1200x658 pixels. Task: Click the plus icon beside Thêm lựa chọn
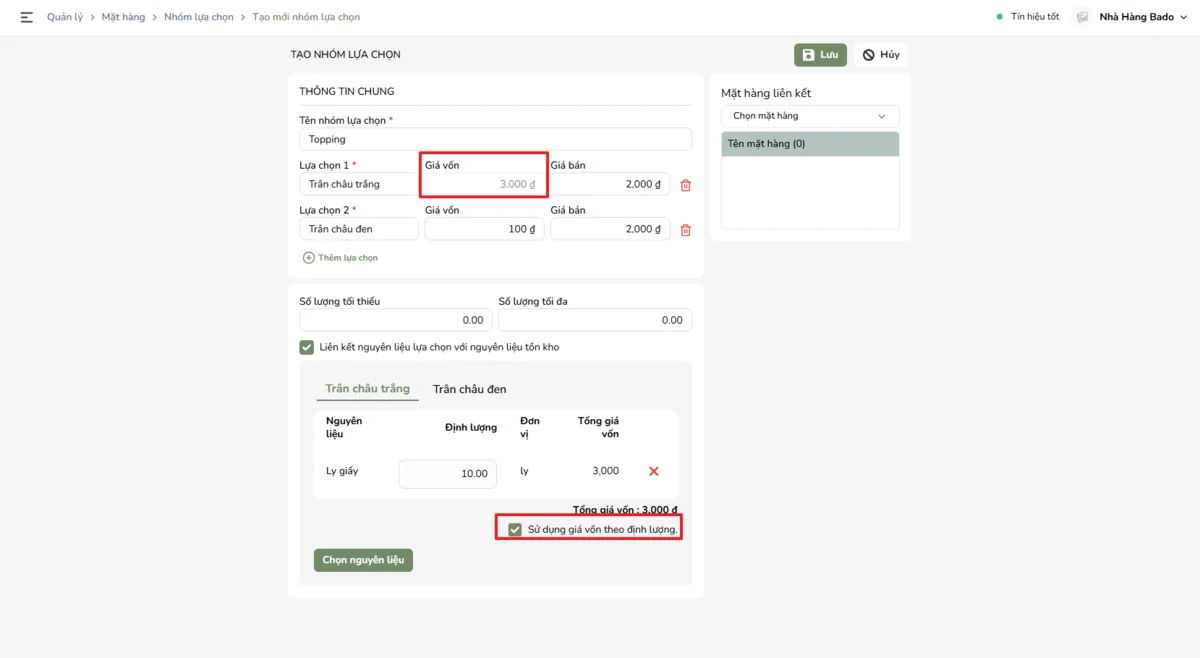click(x=308, y=258)
